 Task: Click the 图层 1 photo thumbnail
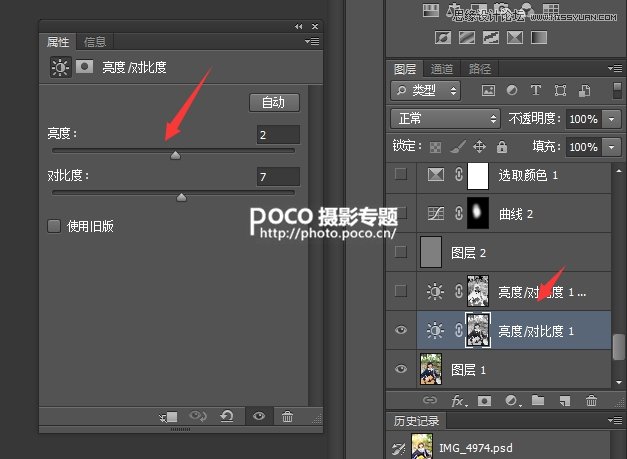431,369
